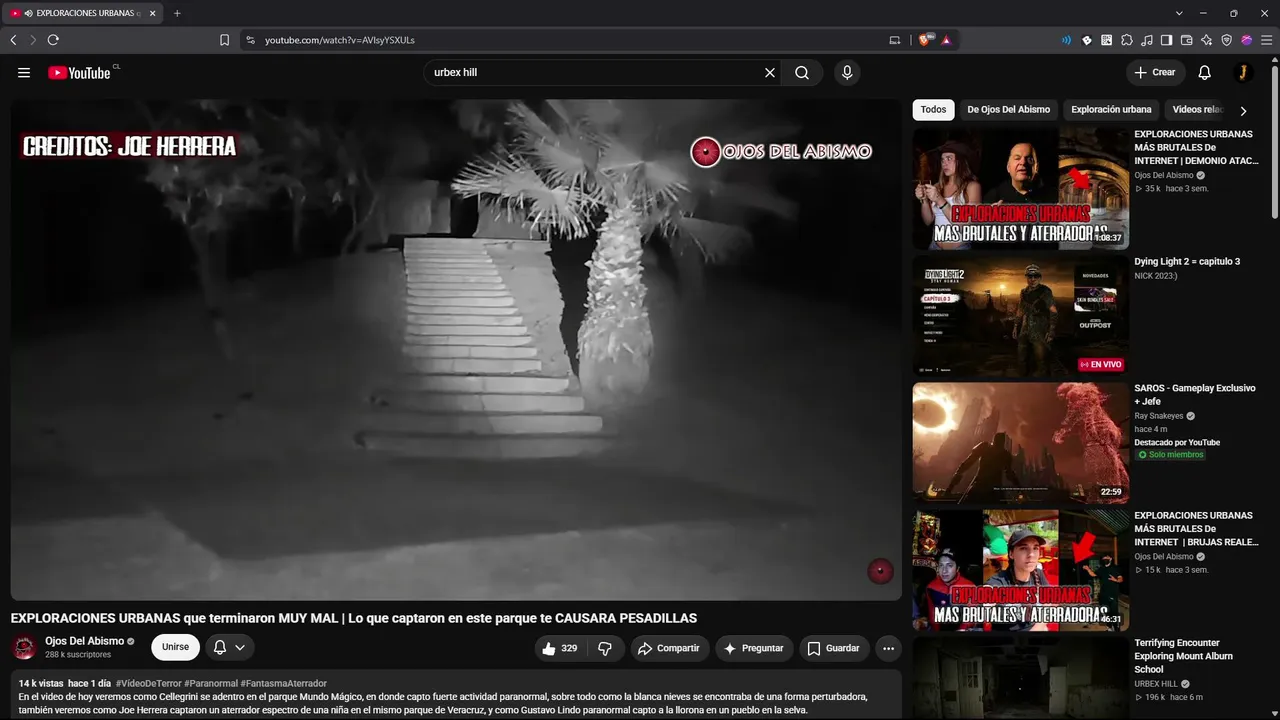Open the Brave Wallet icon

(x=1187, y=40)
